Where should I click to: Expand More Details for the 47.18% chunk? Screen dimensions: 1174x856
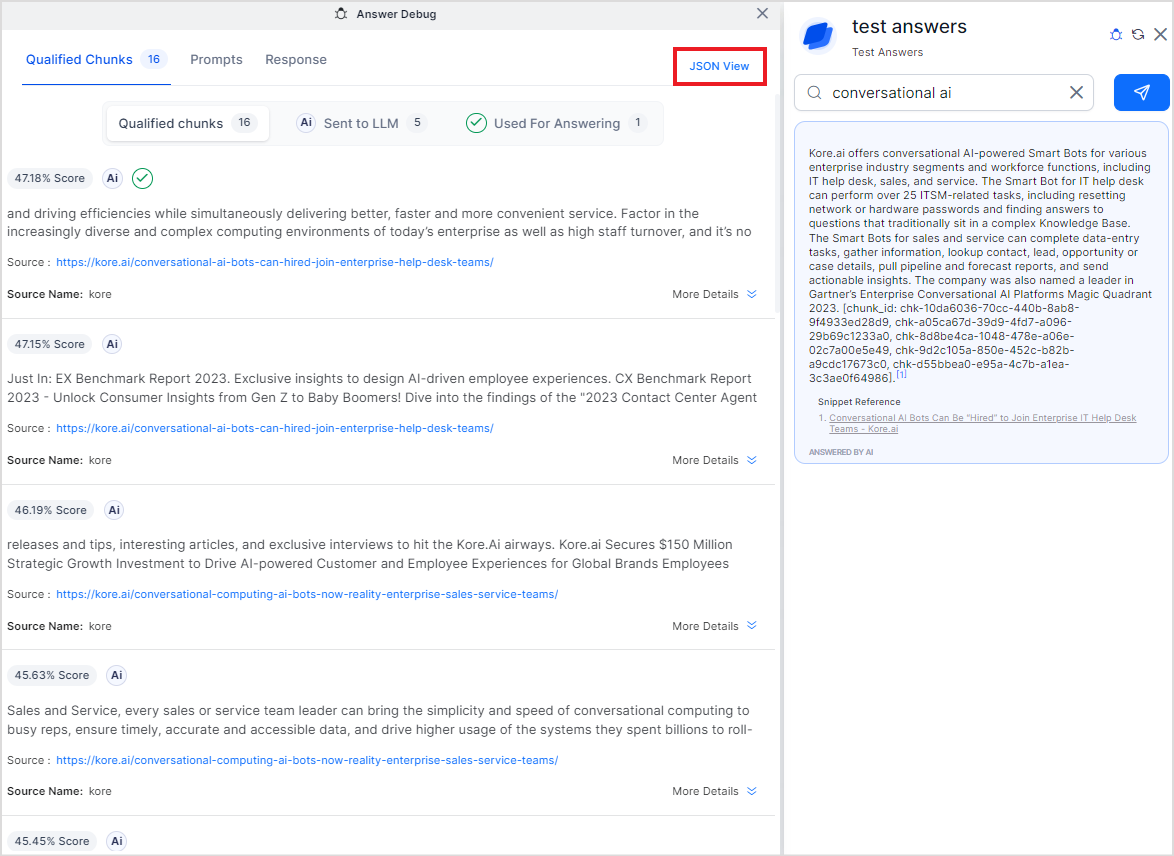714,294
